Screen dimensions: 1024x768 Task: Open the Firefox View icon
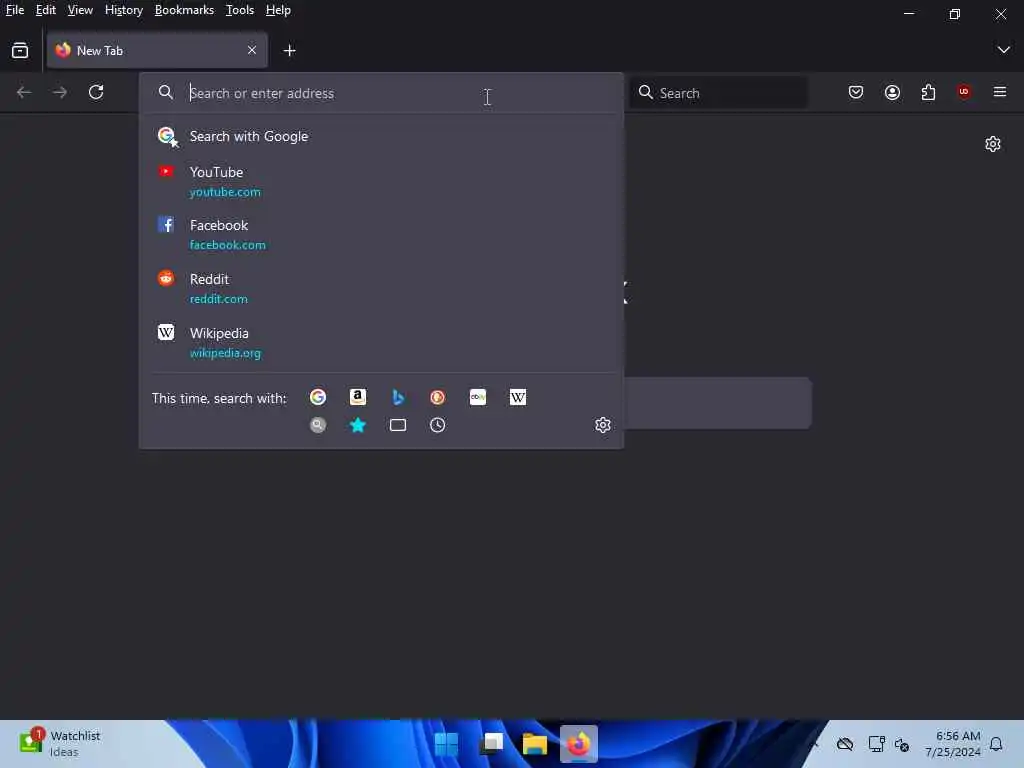click(20, 50)
